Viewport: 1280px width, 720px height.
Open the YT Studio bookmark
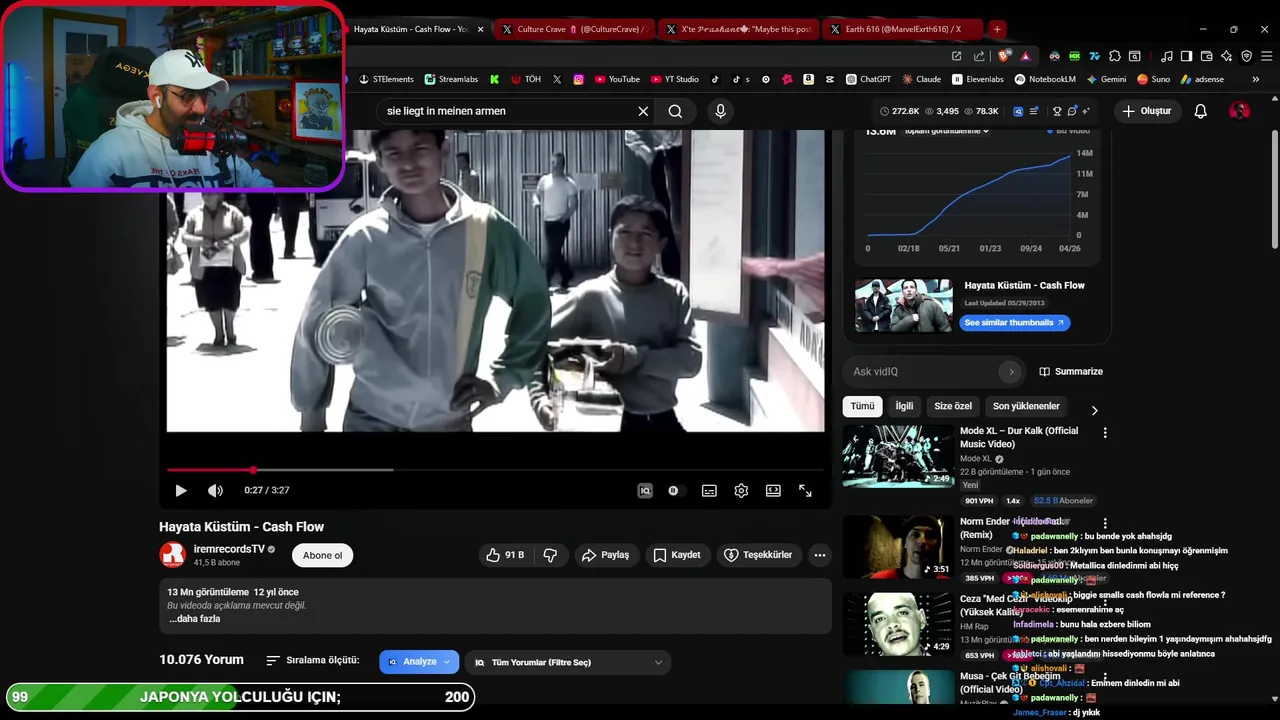tap(675, 79)
